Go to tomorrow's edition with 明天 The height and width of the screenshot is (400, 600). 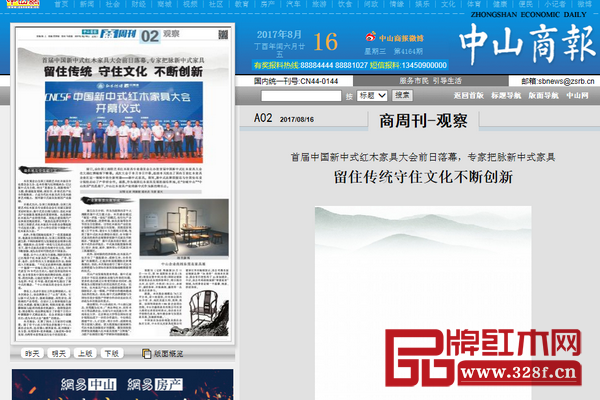[59, 353]
